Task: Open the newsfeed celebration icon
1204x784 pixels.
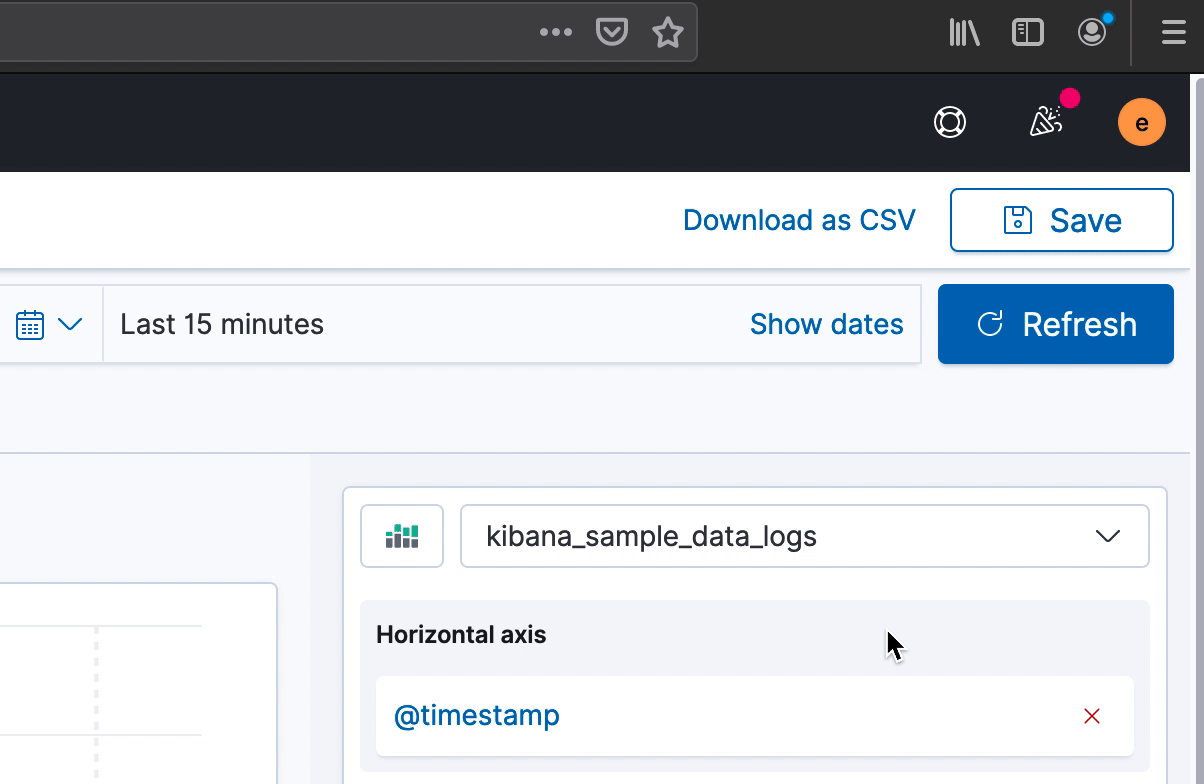Action: [1046, 122]
